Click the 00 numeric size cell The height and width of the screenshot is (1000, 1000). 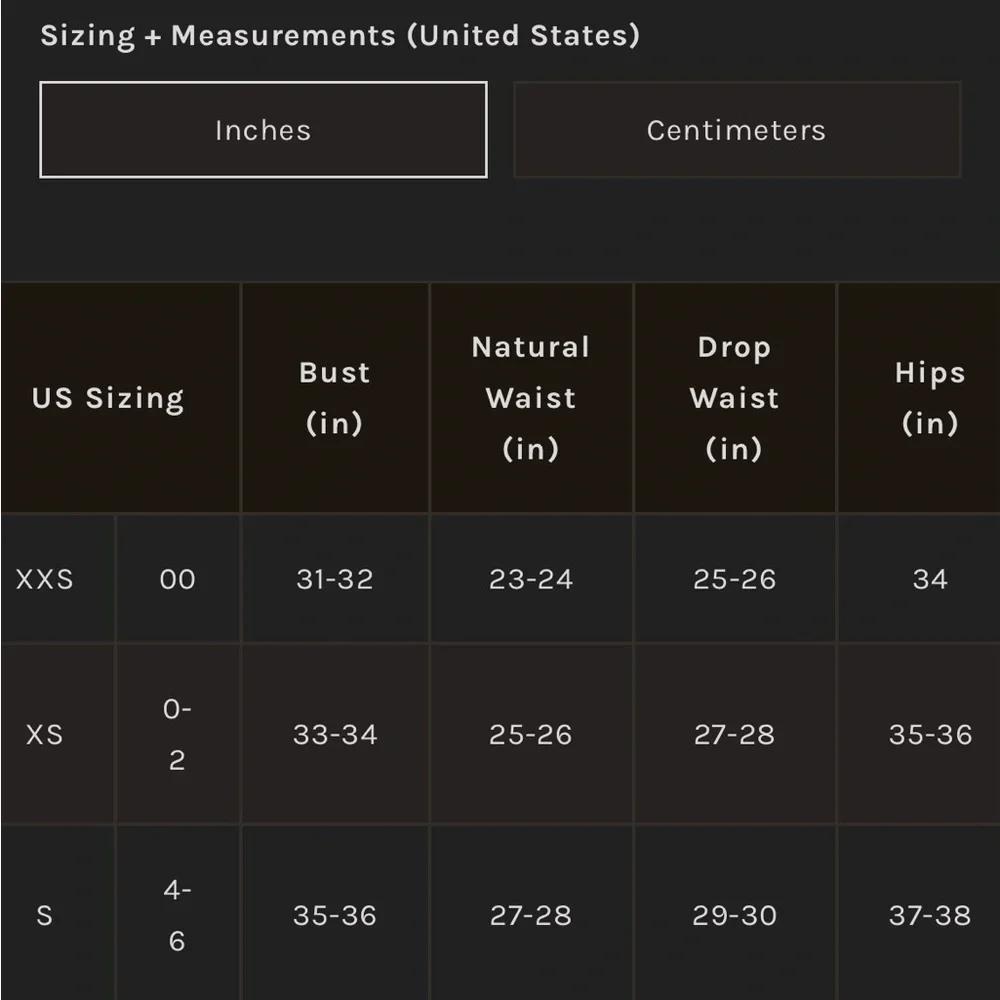pyautogui.click(x=178, y=579)
